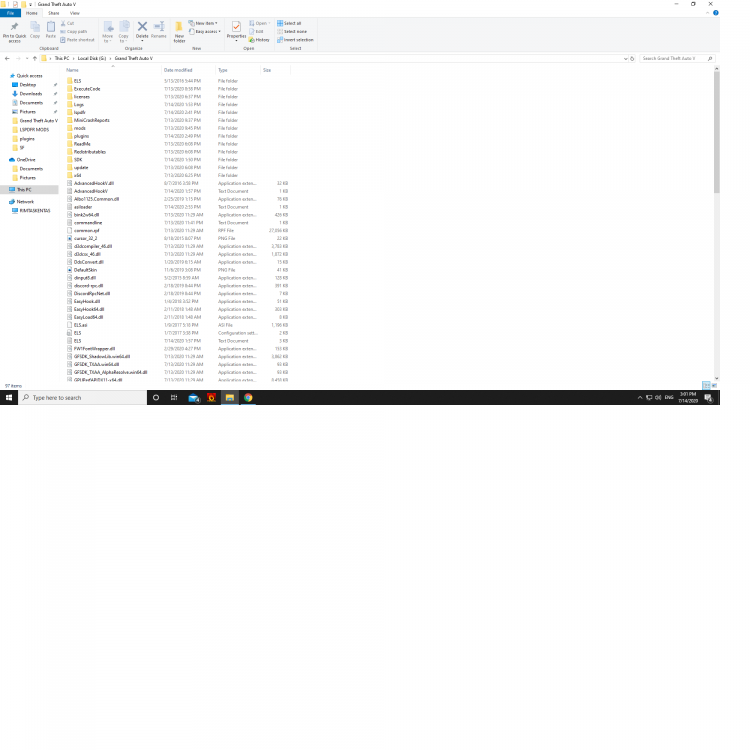Expand address bar history dropdown
The image size is (750, 750).
625,58
